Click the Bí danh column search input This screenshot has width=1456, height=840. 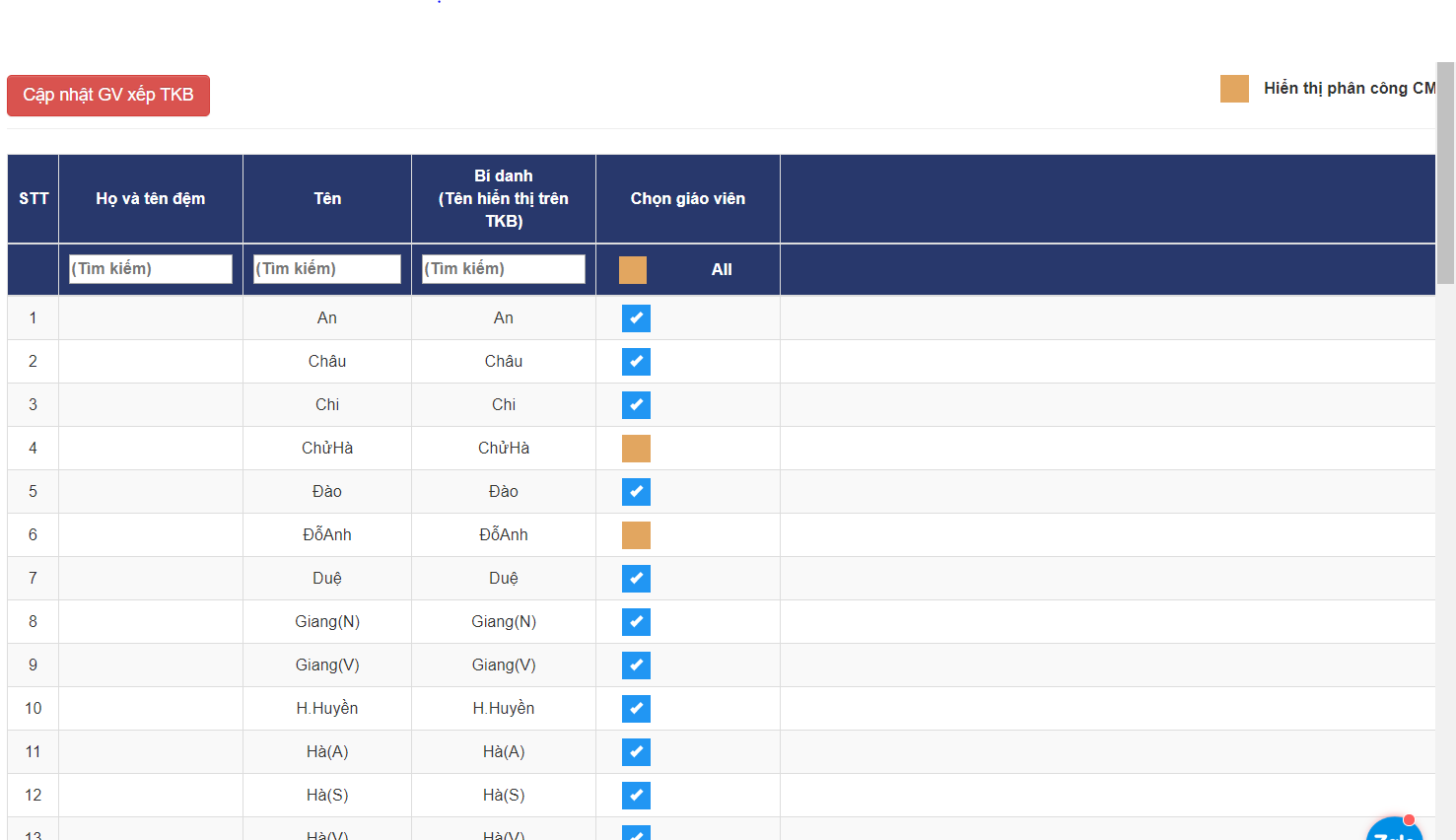(x=504, y=269)
